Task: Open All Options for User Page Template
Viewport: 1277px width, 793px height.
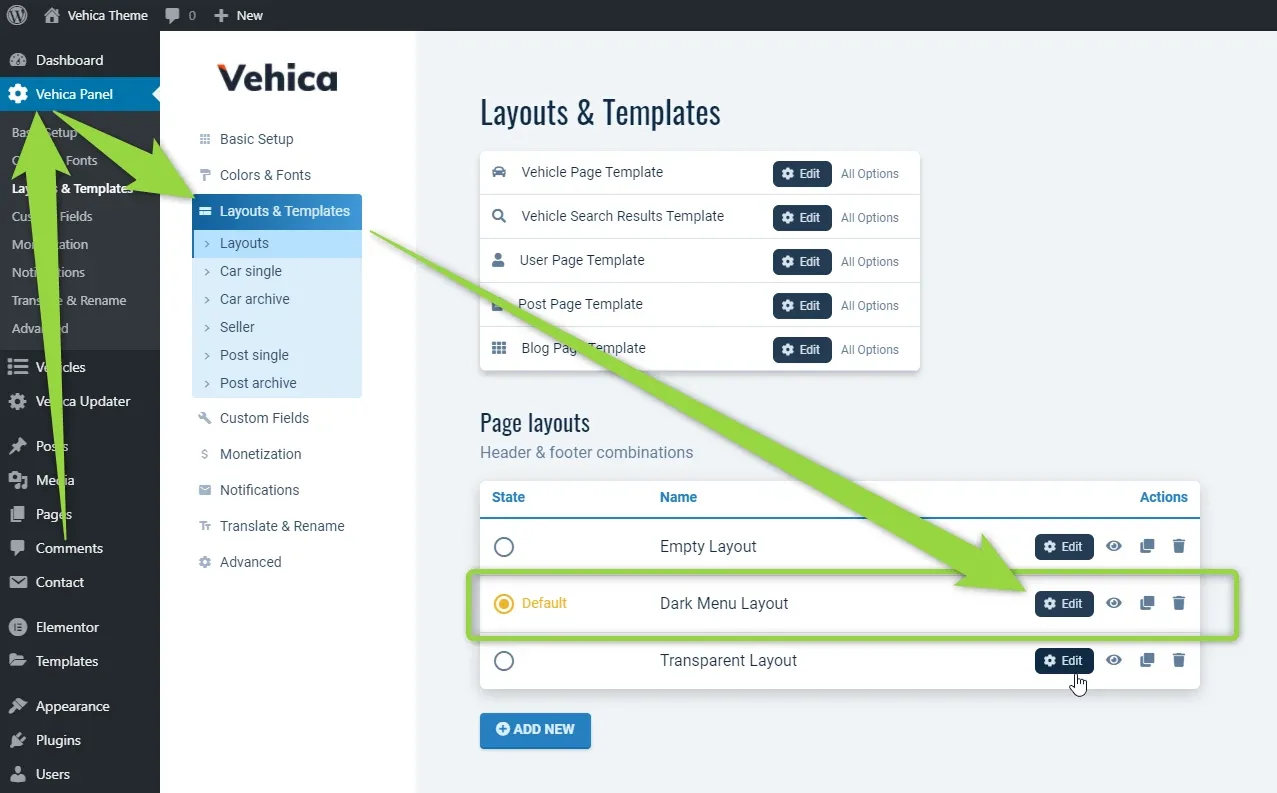Action: click(870, 262)
